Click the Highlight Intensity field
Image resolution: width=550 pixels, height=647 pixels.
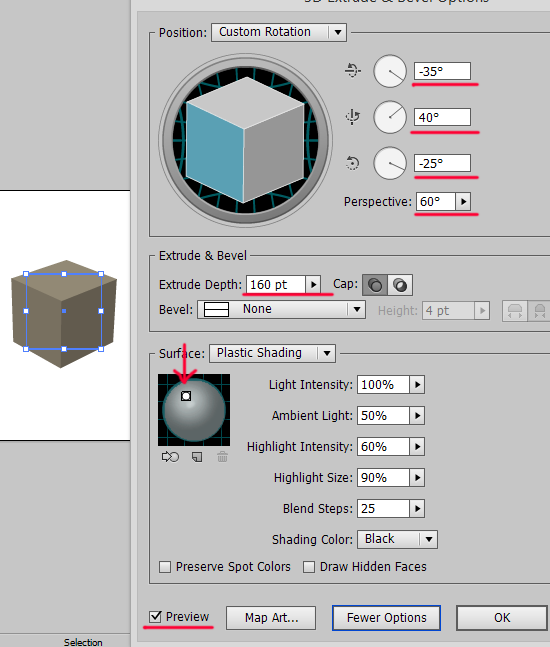(383, 446)
